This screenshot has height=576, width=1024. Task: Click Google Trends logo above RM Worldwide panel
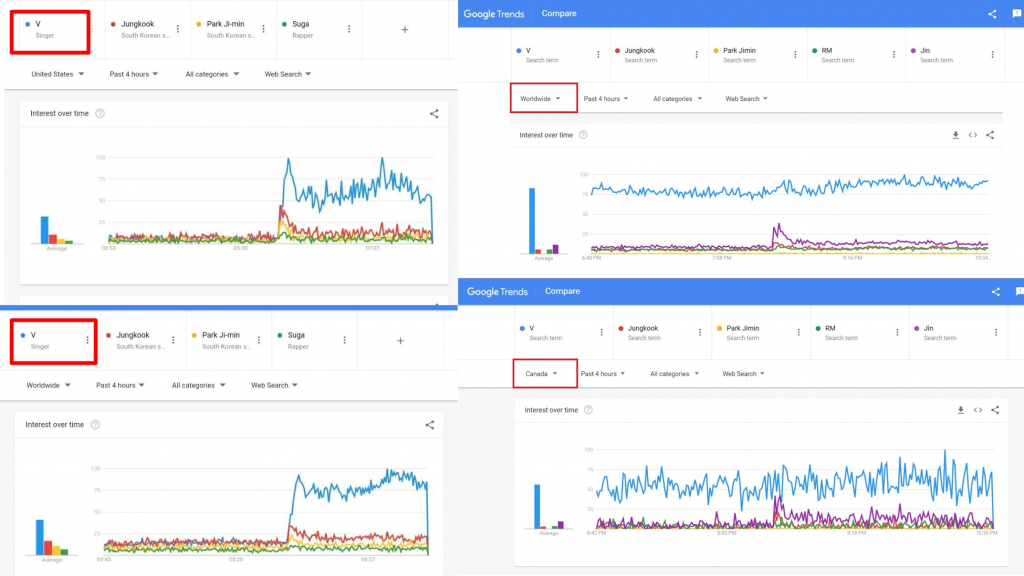point(494,14)
